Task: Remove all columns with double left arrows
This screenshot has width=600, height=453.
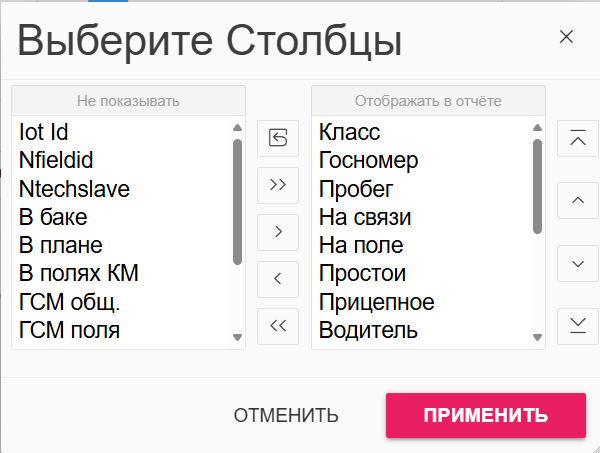Action: click(x=278, y=326)
